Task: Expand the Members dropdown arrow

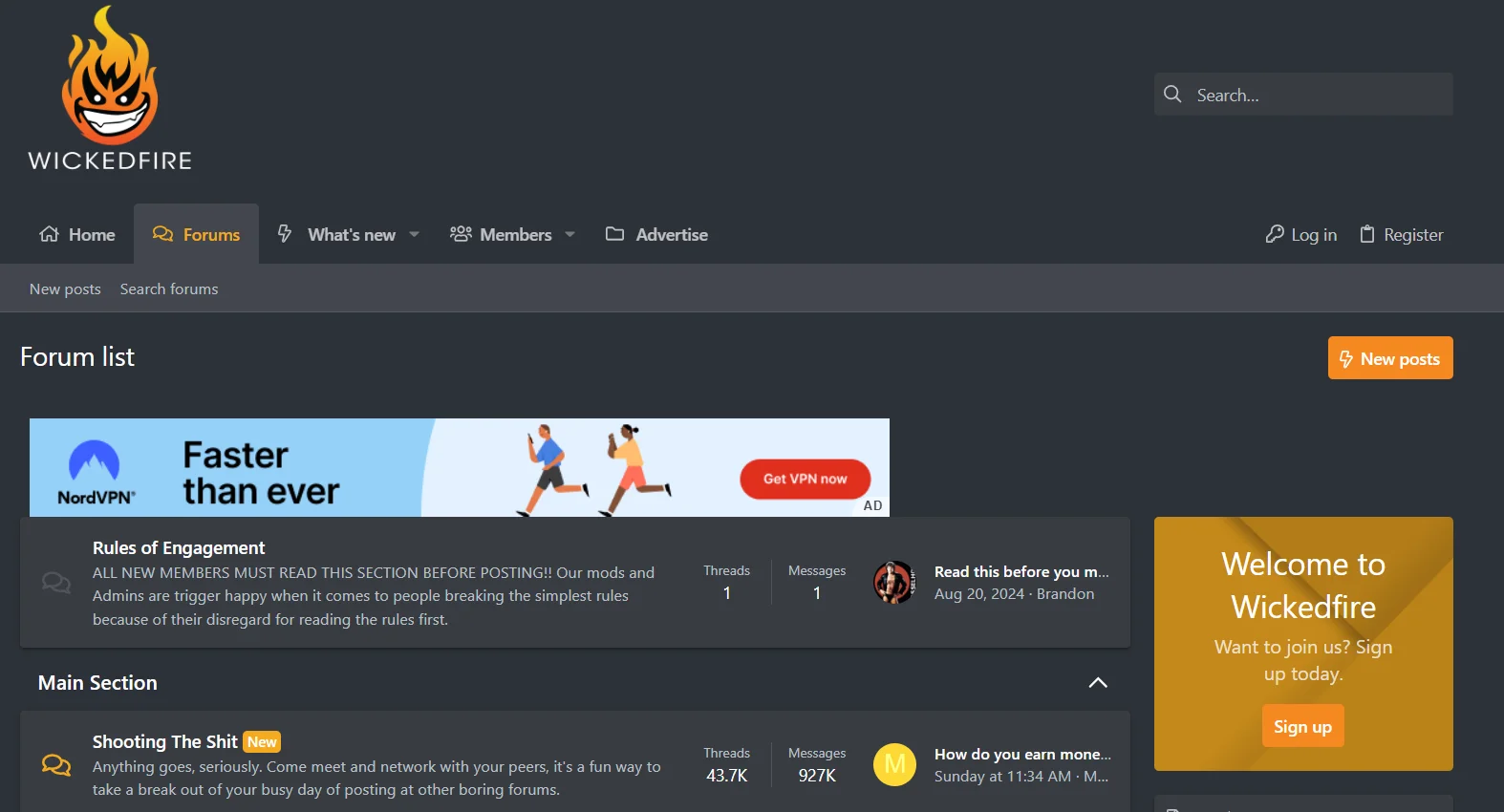Action: (x=570, y=235)
